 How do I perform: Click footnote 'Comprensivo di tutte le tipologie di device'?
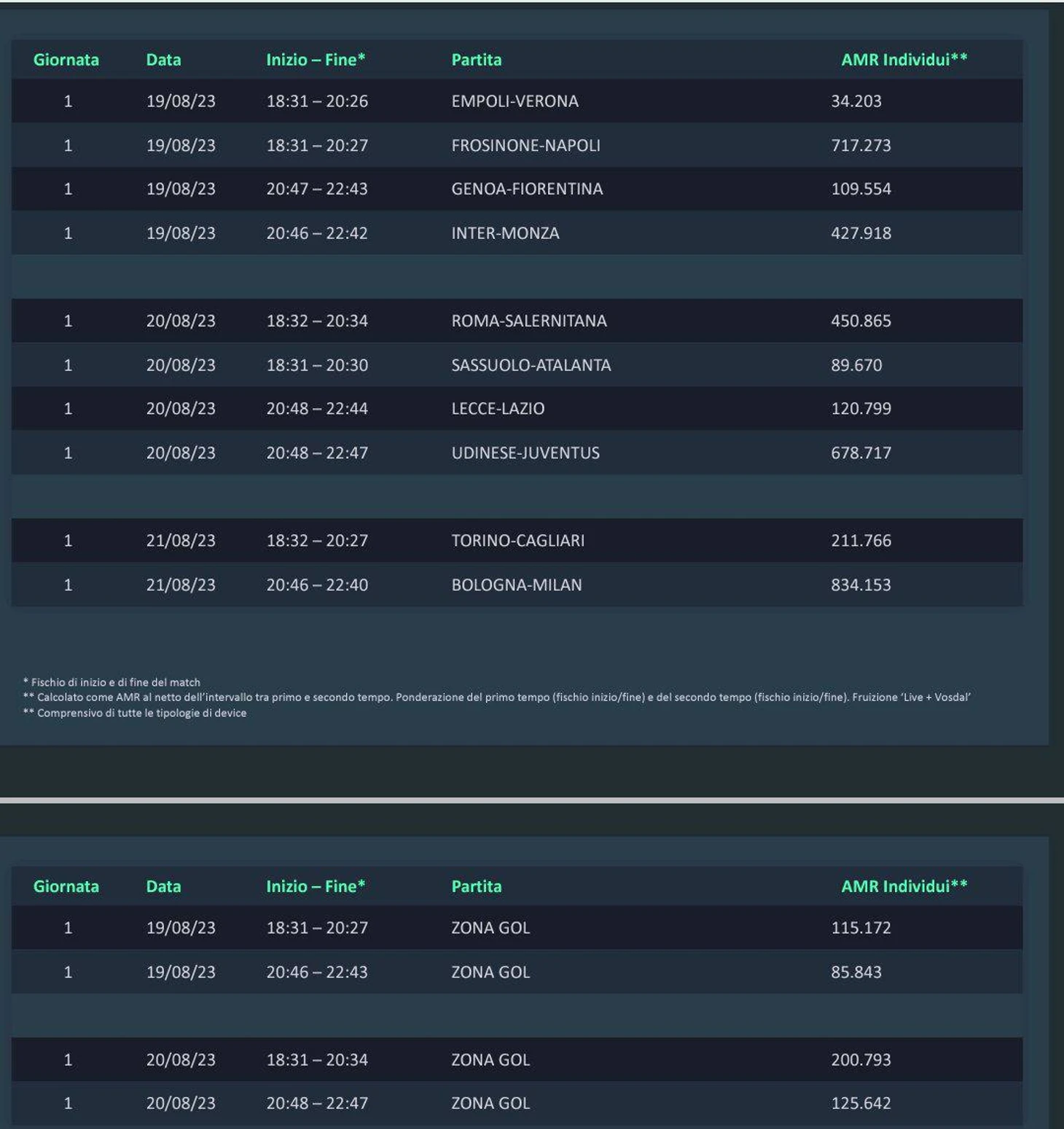coord(142,713)
